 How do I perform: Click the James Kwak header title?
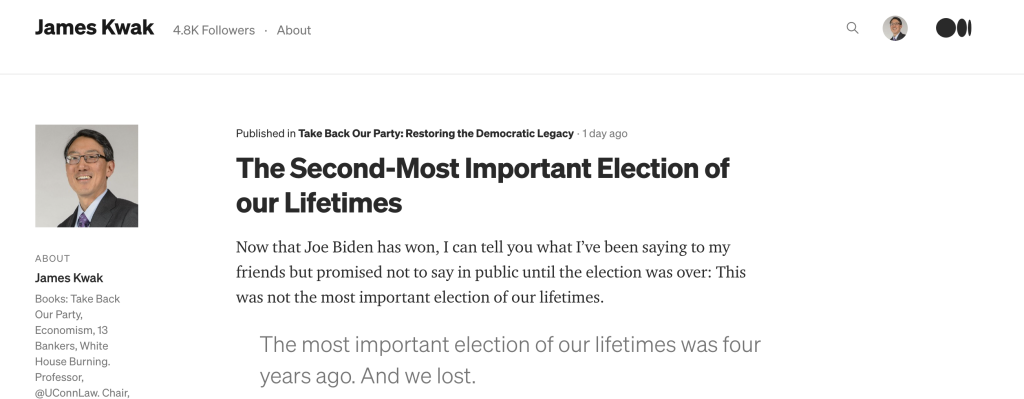click(95, 27)
